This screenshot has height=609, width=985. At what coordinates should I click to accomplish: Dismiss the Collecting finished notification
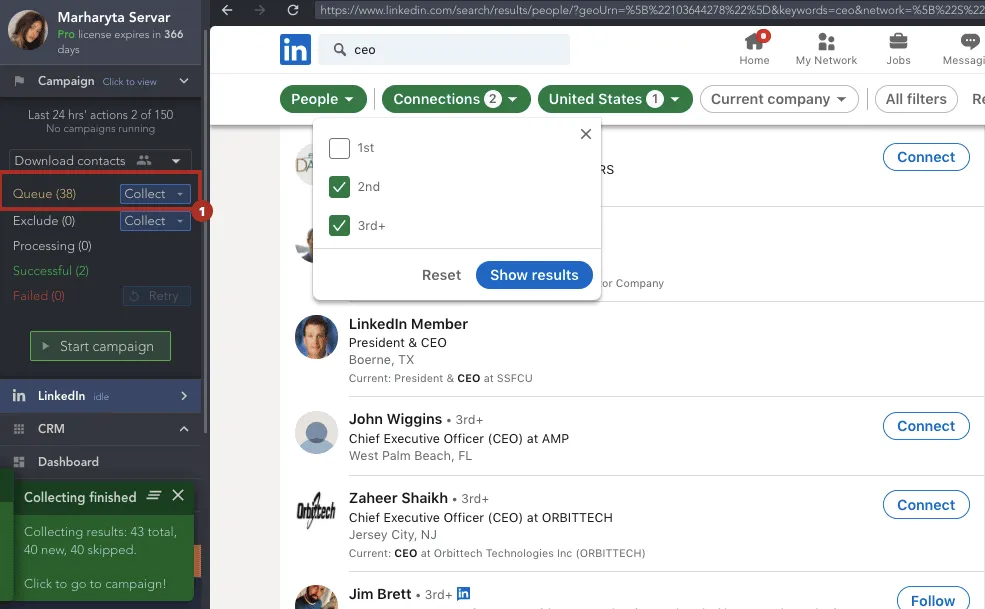click(178, 495)
